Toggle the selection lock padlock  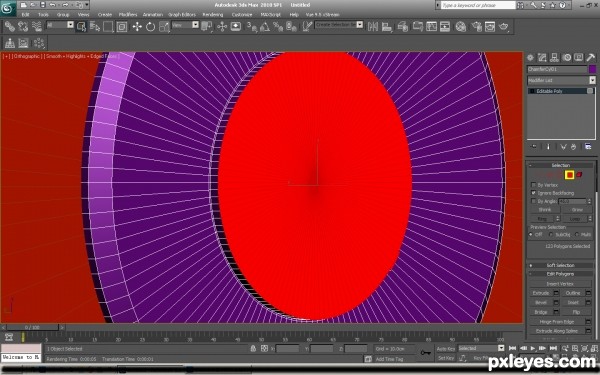(253, 349)
